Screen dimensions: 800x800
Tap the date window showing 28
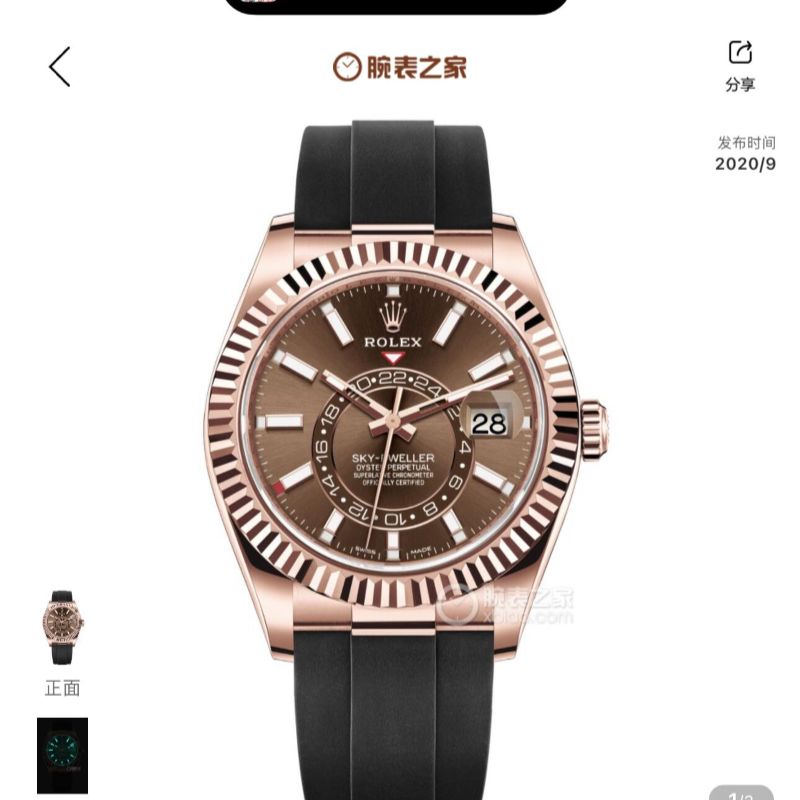(x=489, y=423)
